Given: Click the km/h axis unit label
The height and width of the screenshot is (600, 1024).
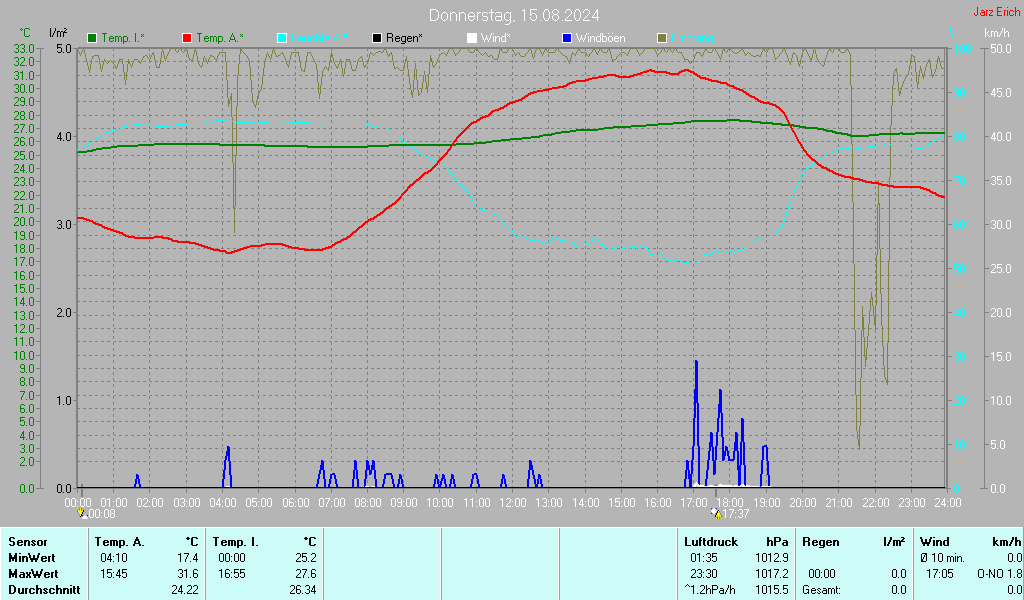Looking at the screenshot, I should pos(996,34).
